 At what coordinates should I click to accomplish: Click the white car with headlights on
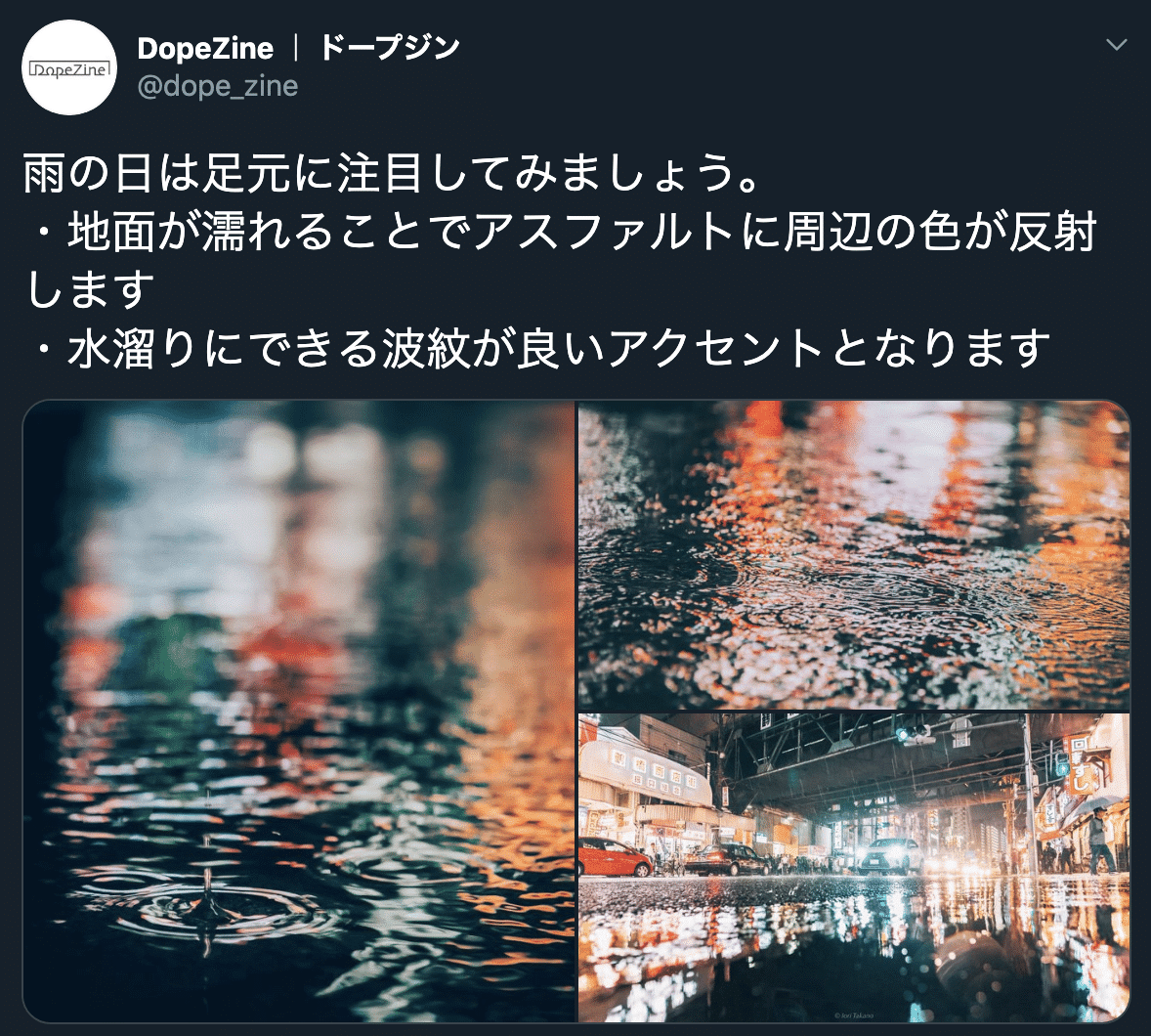click(x=891, y=854)
